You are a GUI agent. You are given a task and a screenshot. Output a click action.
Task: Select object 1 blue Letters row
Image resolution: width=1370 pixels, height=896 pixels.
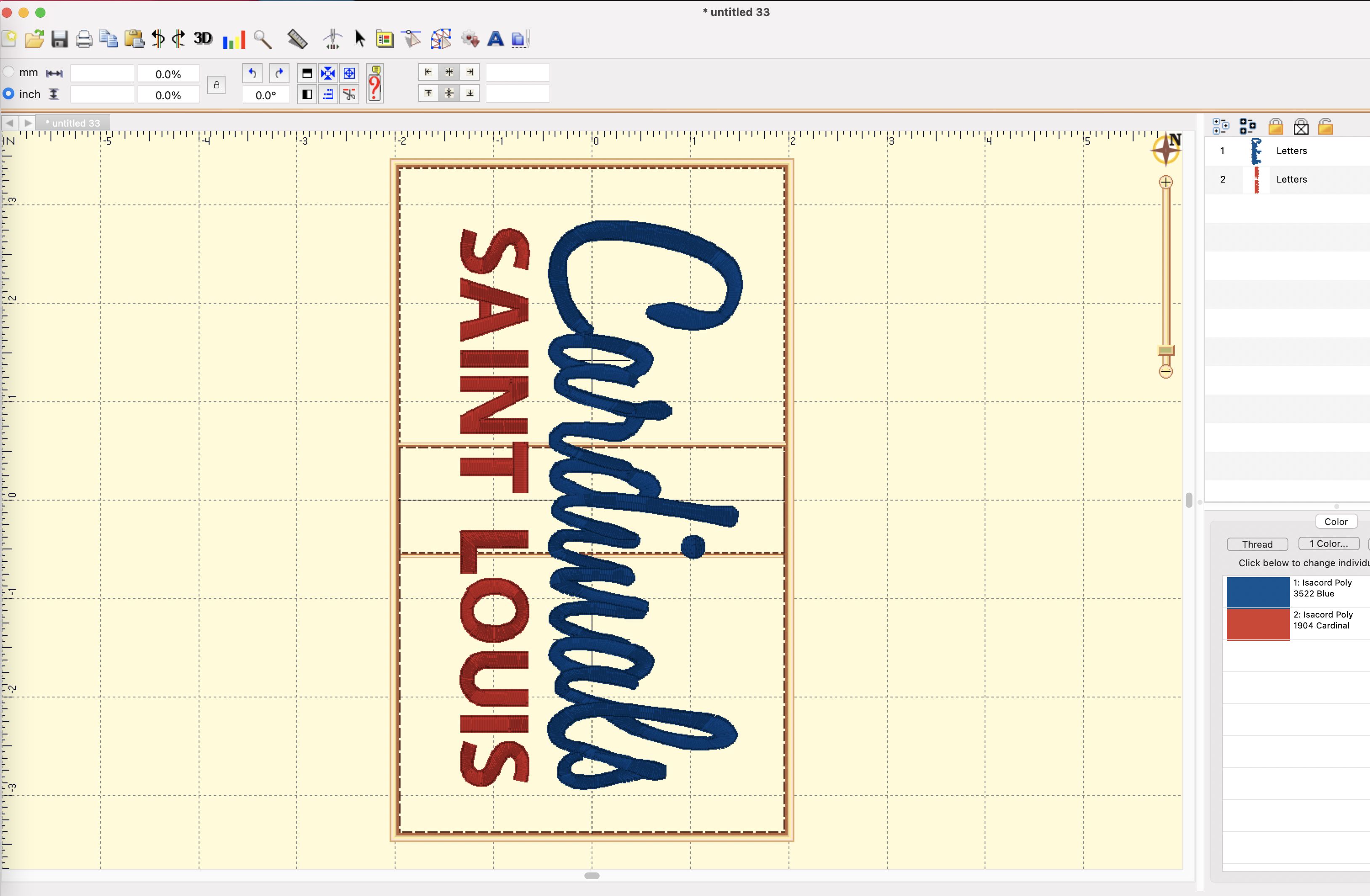click(x=1287, y=151)
